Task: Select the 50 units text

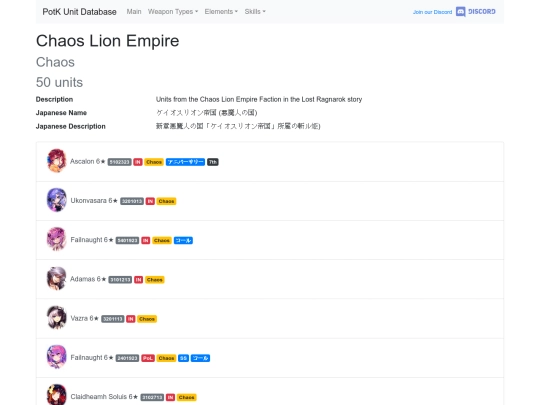Action: pyautogui.click(x=59, y=82)
